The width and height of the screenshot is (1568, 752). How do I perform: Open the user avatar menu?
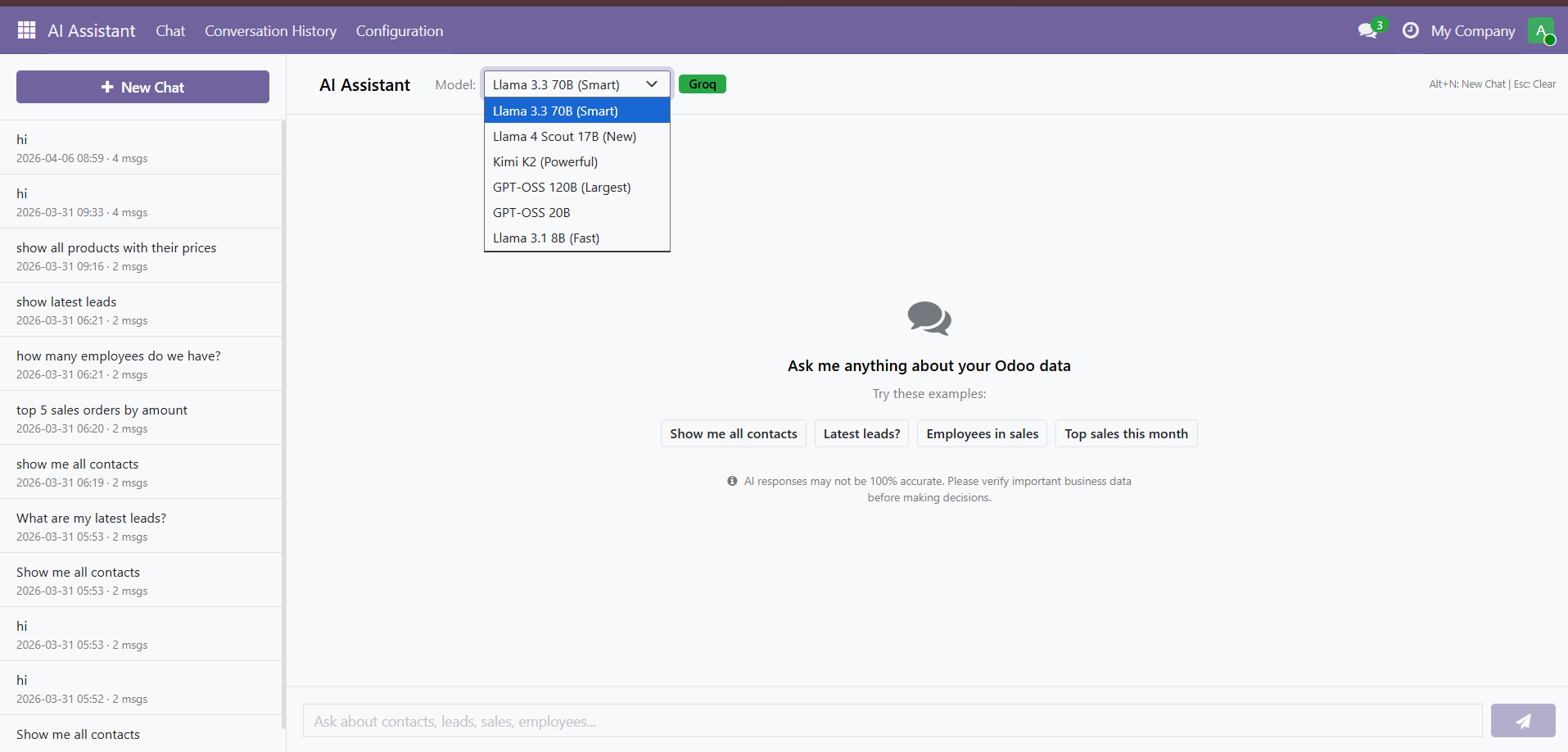pyautogui.click(x=1540, y=31)
